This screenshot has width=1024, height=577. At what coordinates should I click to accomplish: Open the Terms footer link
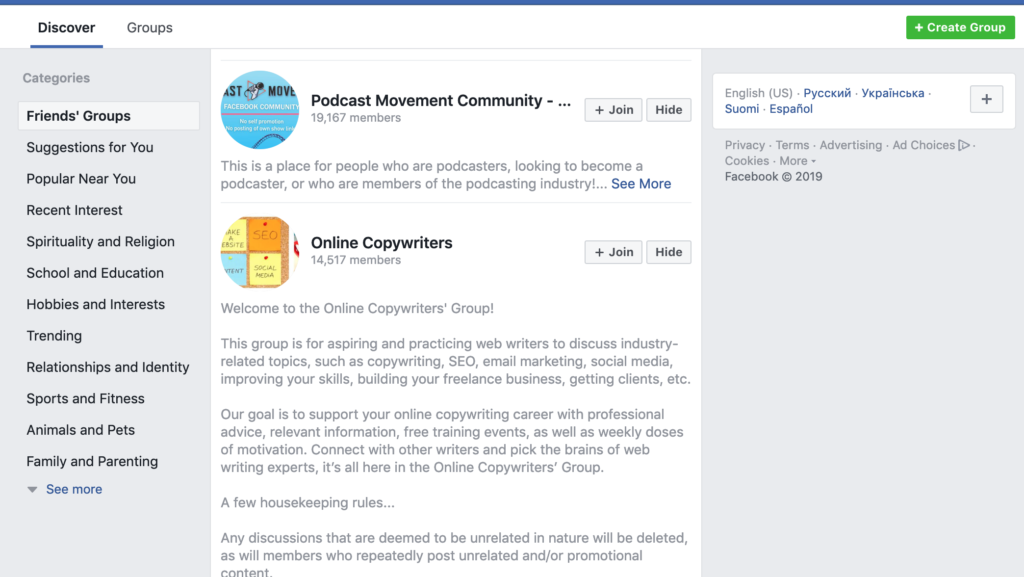pyautogui.click(x=792, y=145)
